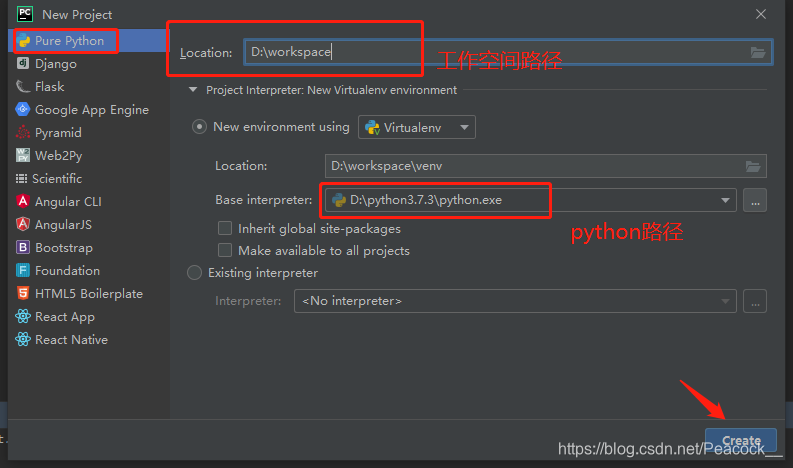Click the Flask horn icon

pos(23,87)
